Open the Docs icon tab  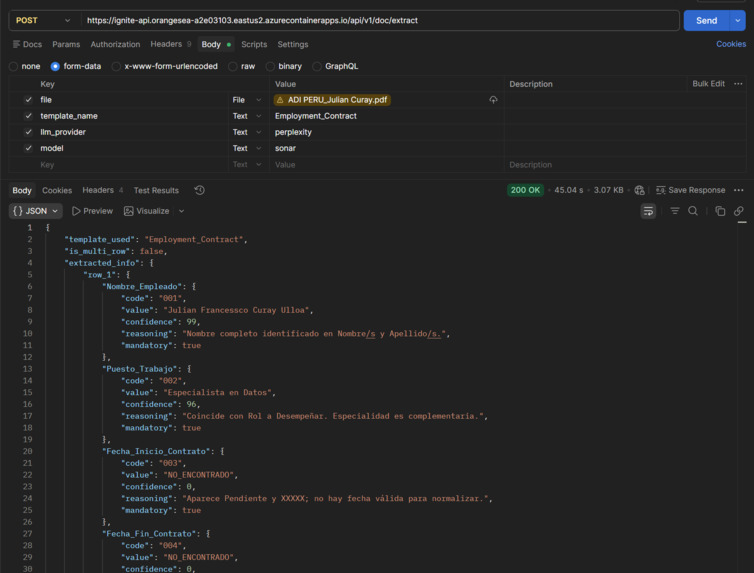pos(17,44)
